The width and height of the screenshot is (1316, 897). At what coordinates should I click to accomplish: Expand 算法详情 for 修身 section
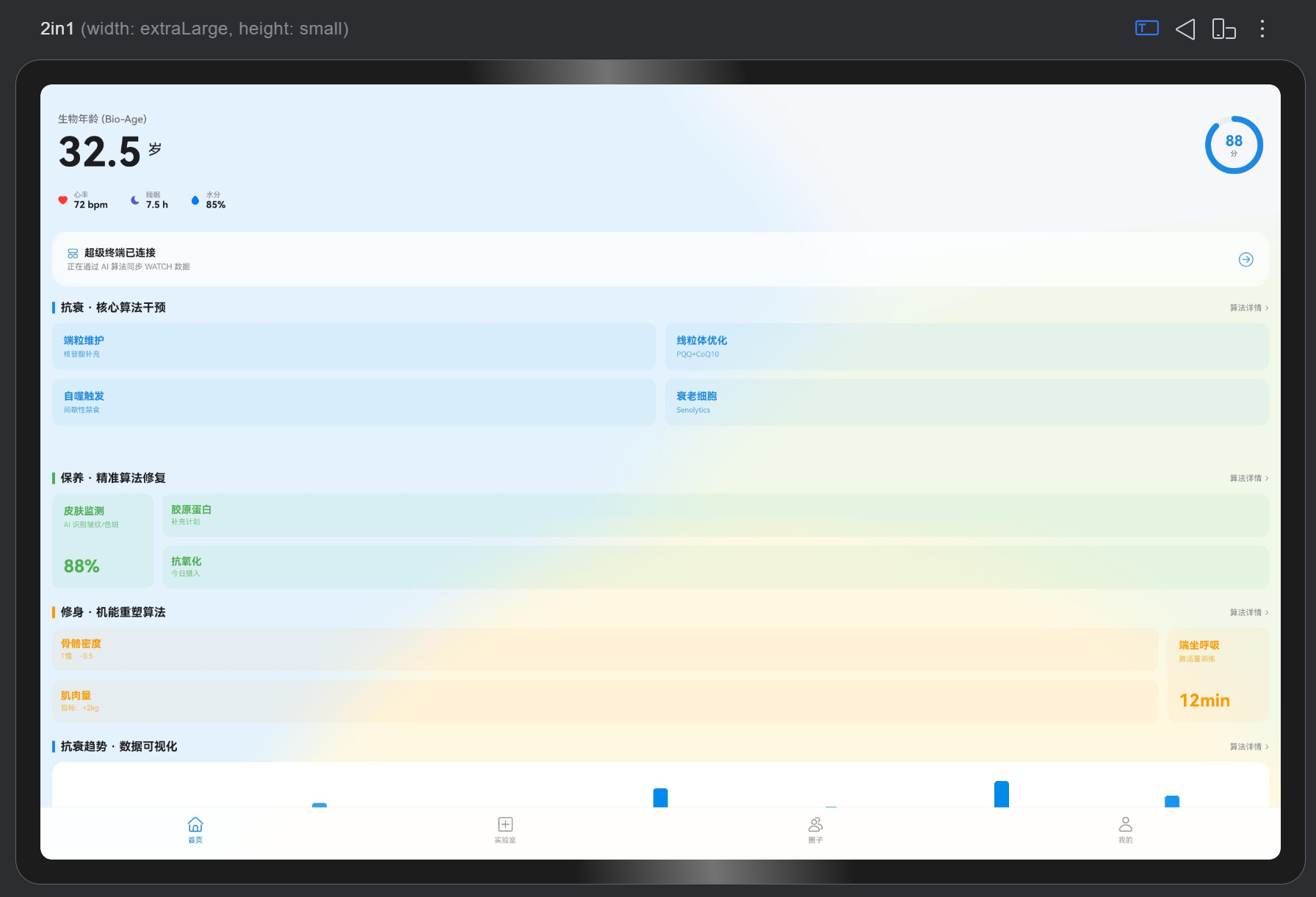(1249, 612)
